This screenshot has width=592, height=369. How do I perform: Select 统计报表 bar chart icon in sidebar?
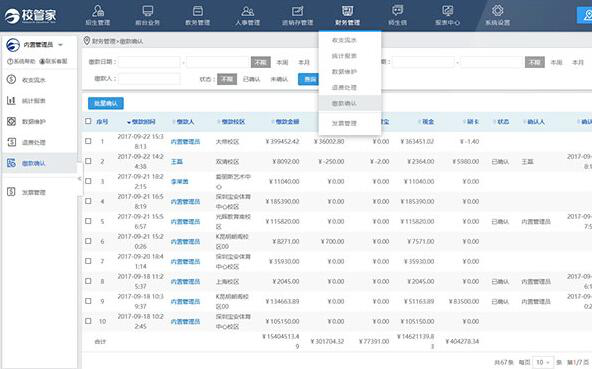(x=11, y=100)
